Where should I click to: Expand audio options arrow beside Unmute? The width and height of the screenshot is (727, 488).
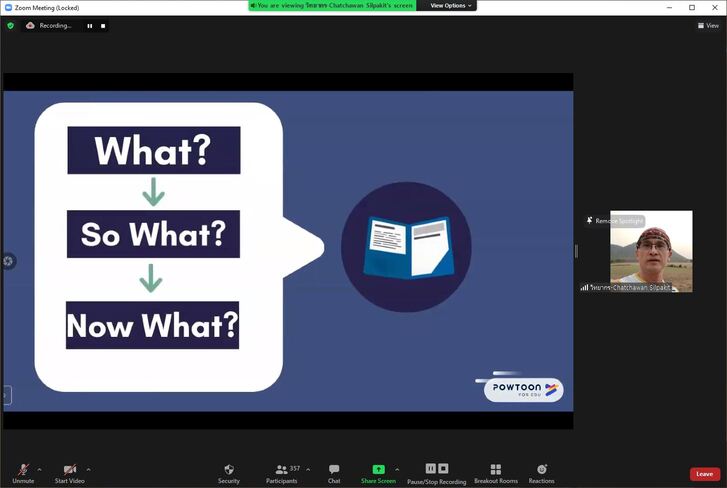(x=40, y=468)
